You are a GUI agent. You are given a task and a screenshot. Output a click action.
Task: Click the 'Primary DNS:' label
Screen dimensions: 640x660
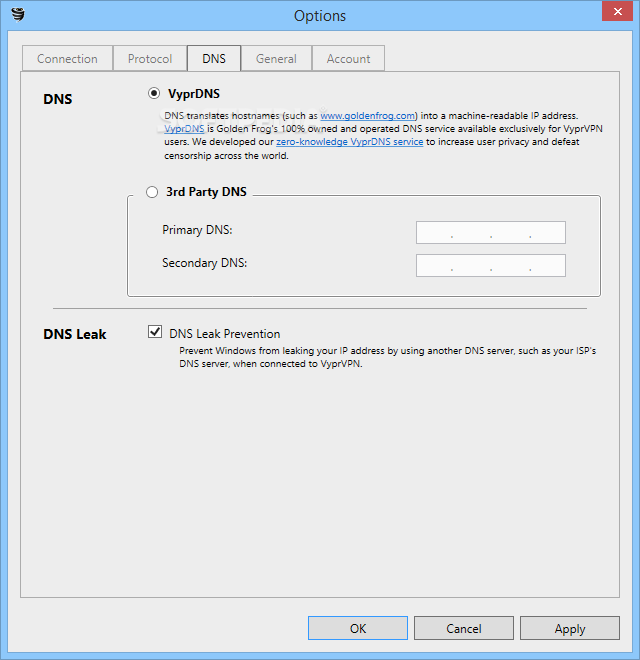[197, 230]
